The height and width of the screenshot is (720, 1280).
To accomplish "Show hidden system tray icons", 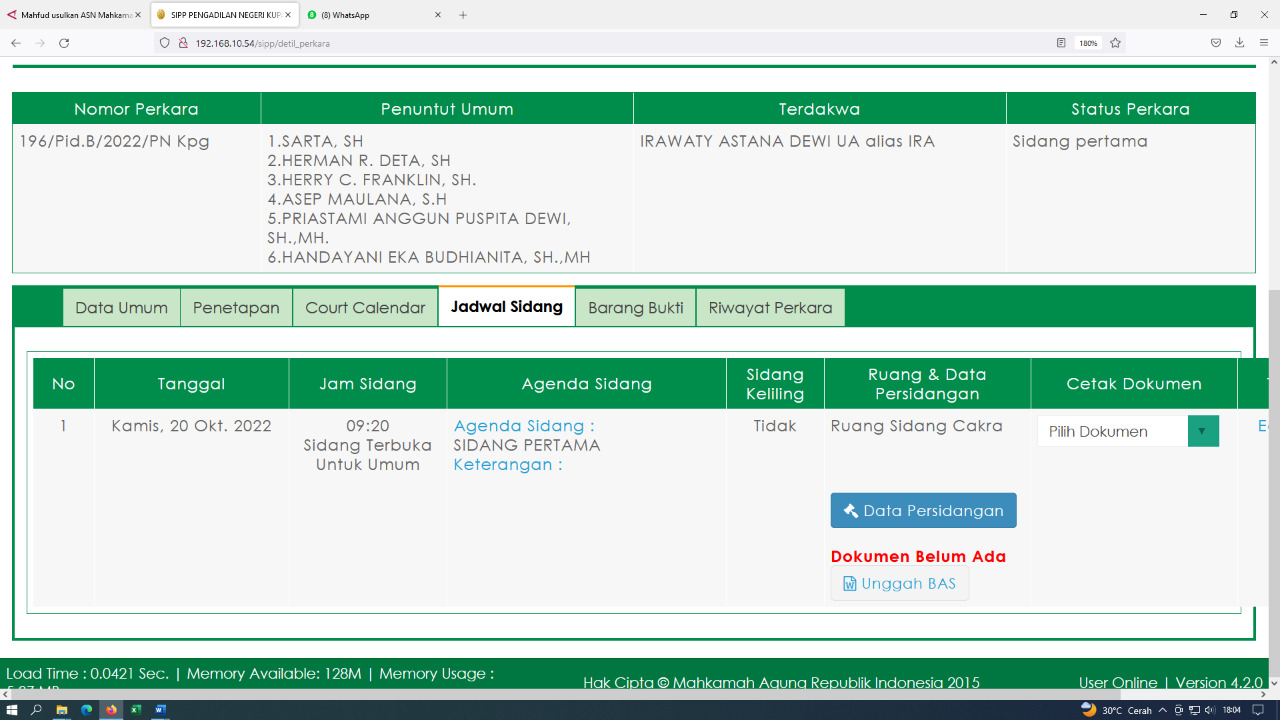I will tap(1162, 710).
